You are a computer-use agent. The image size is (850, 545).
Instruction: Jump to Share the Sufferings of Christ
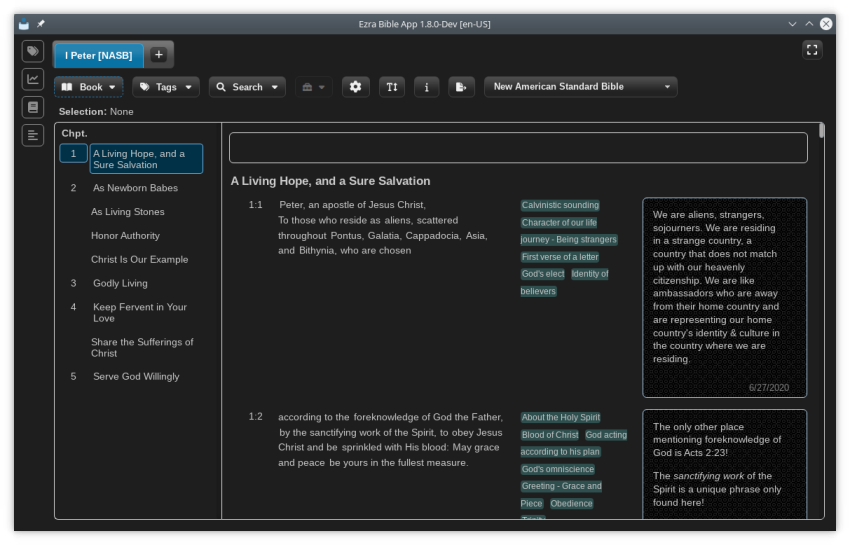142,348
